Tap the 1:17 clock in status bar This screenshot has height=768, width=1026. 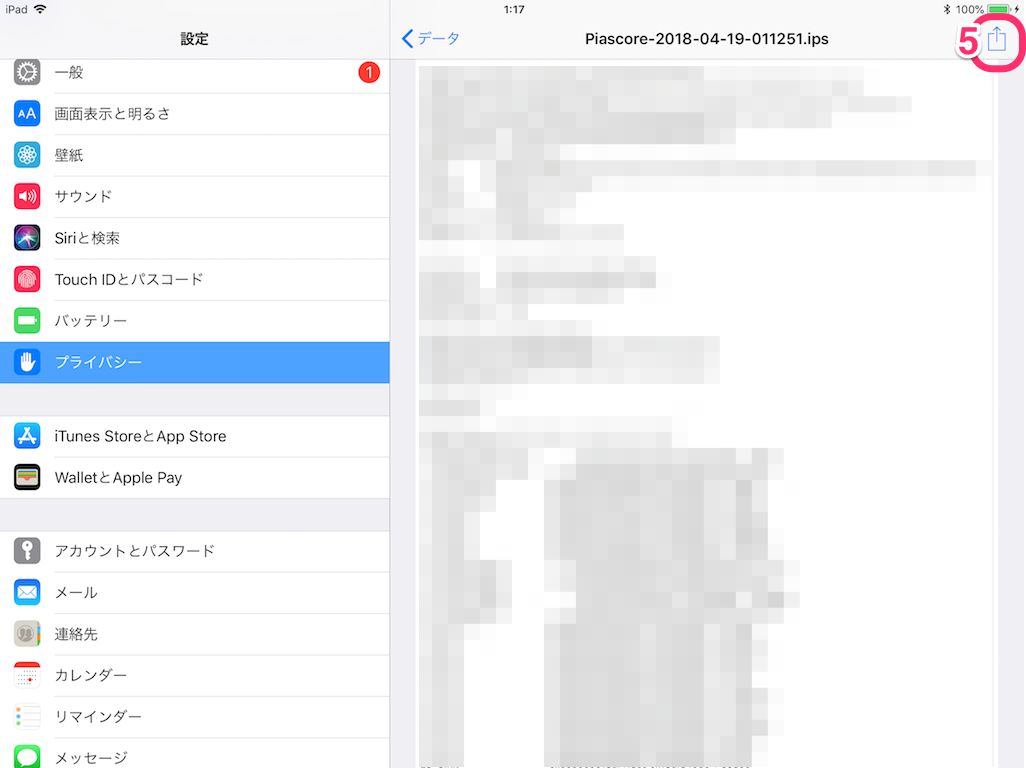514,9
